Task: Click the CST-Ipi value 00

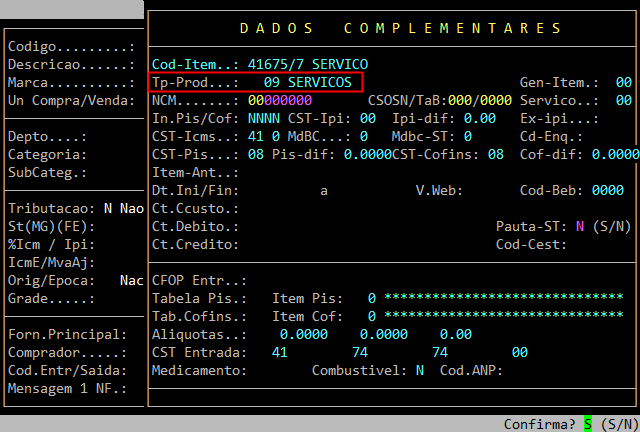Action: [368, 118]
